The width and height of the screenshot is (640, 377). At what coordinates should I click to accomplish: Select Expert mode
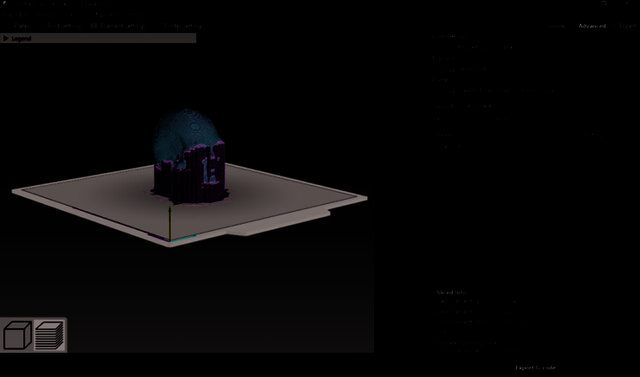tap(626, 26)
